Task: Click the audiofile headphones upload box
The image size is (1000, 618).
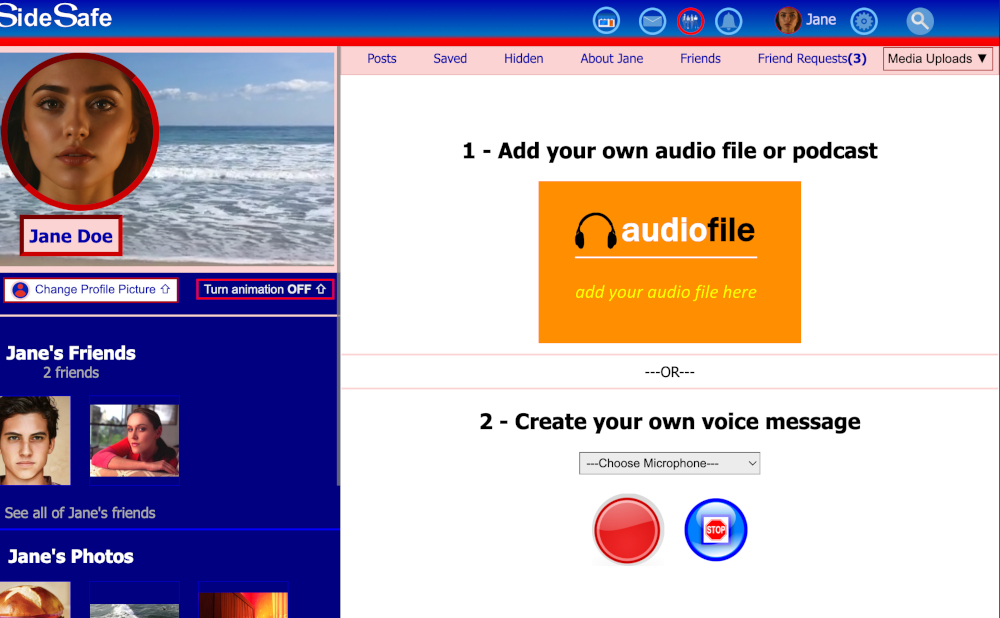Action: click(x=669, y=262)
